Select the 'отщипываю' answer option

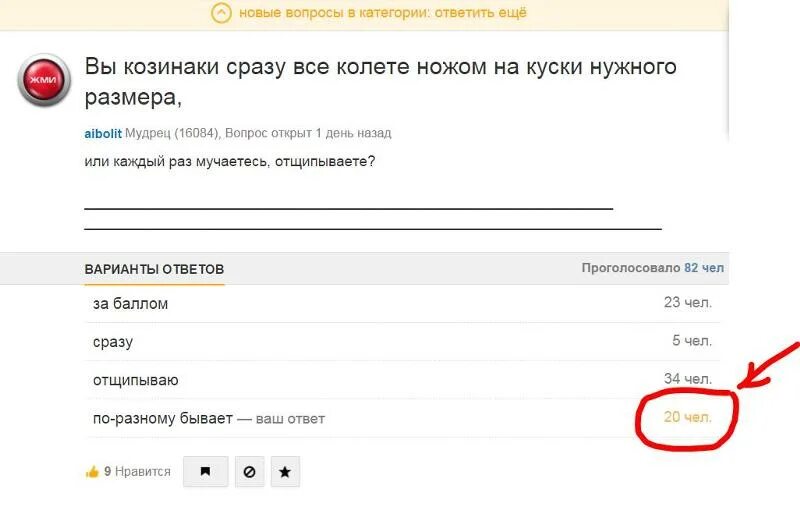(403, 380)
